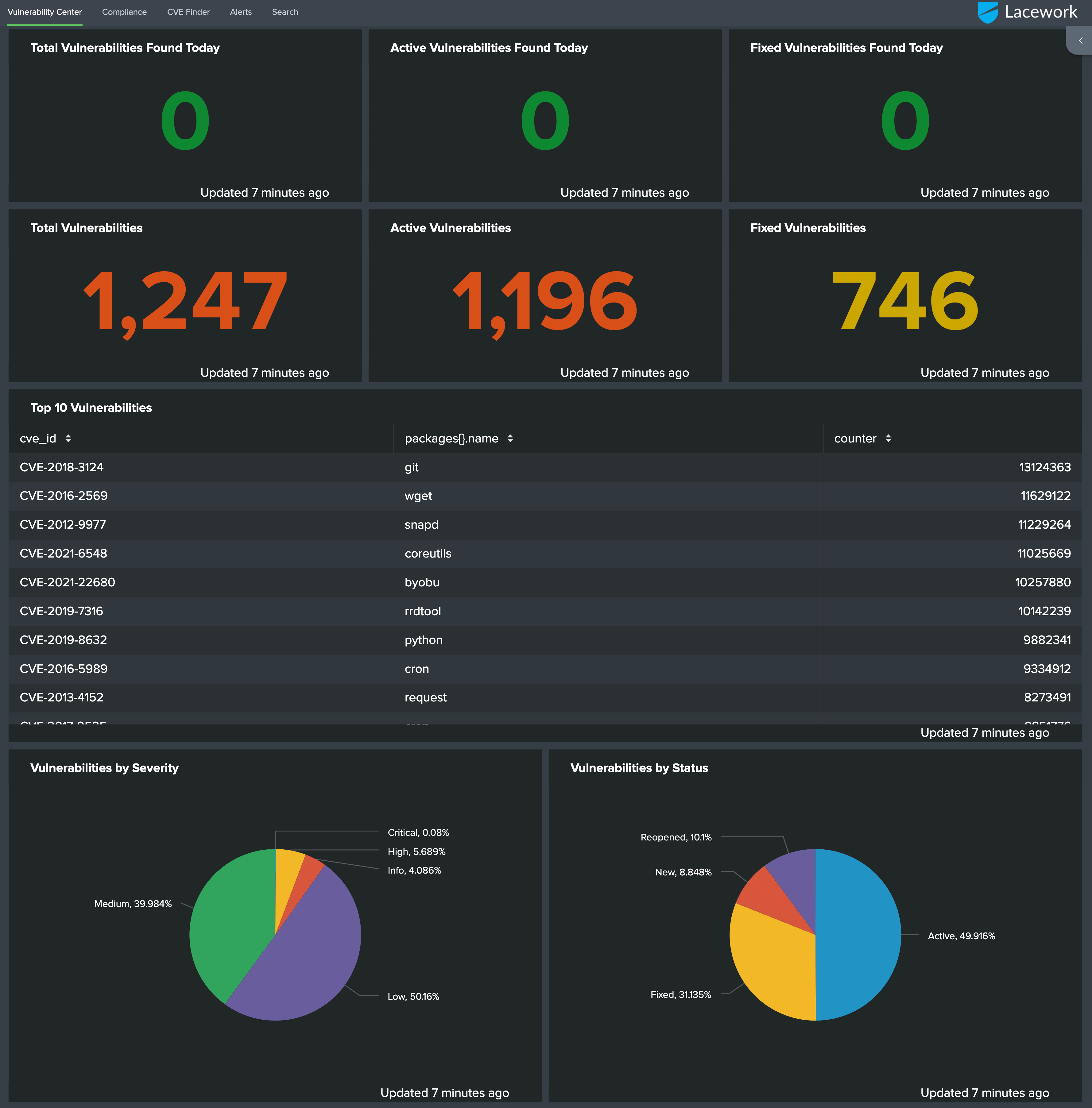
Task: Open the CVE-2021-22680 byobu row
Action: 68,583
